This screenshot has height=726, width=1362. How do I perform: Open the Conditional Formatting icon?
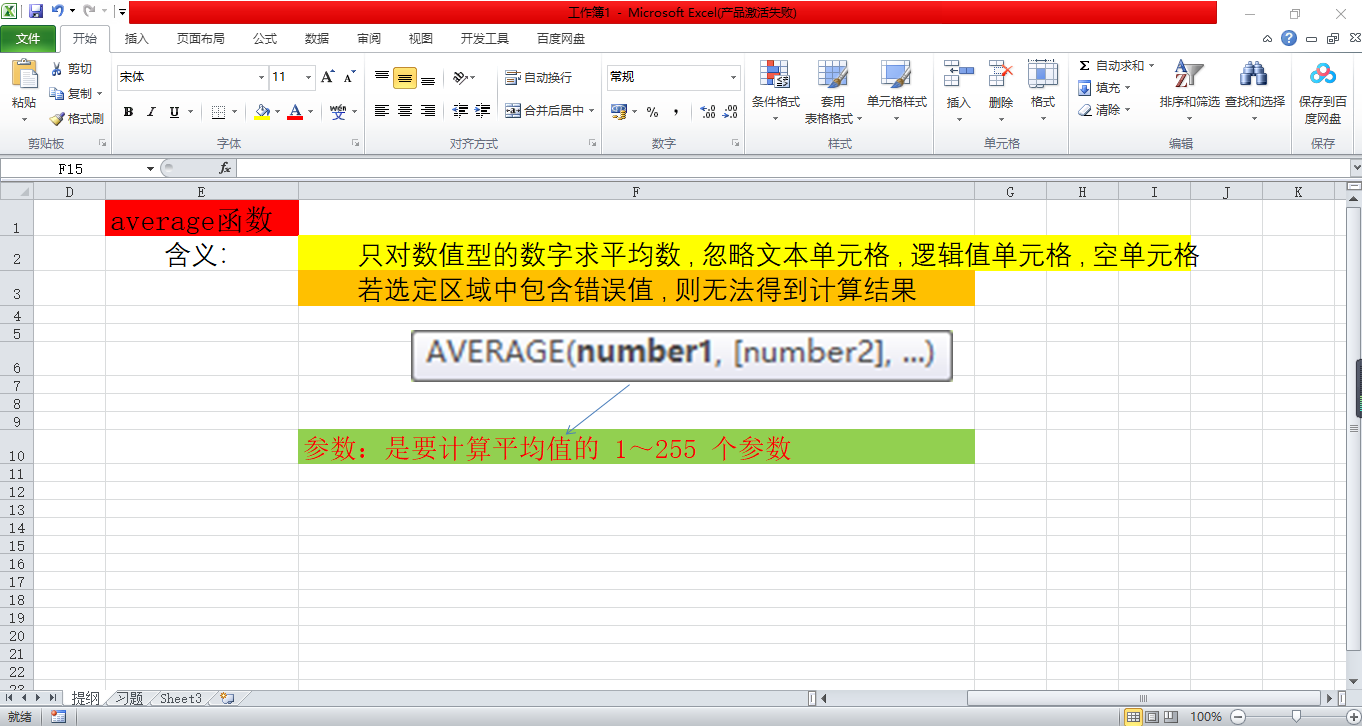pyautogui.click(x=775, y=74)
